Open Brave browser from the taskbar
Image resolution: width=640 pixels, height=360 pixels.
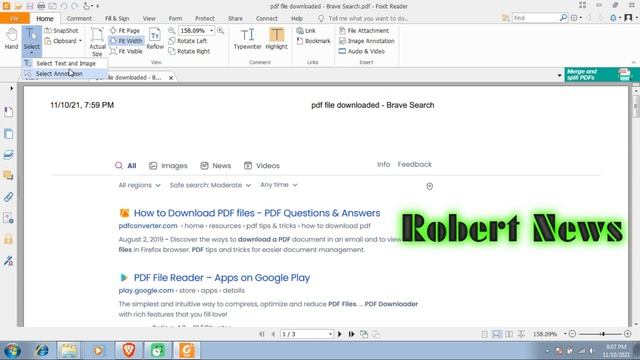(129, 350)
